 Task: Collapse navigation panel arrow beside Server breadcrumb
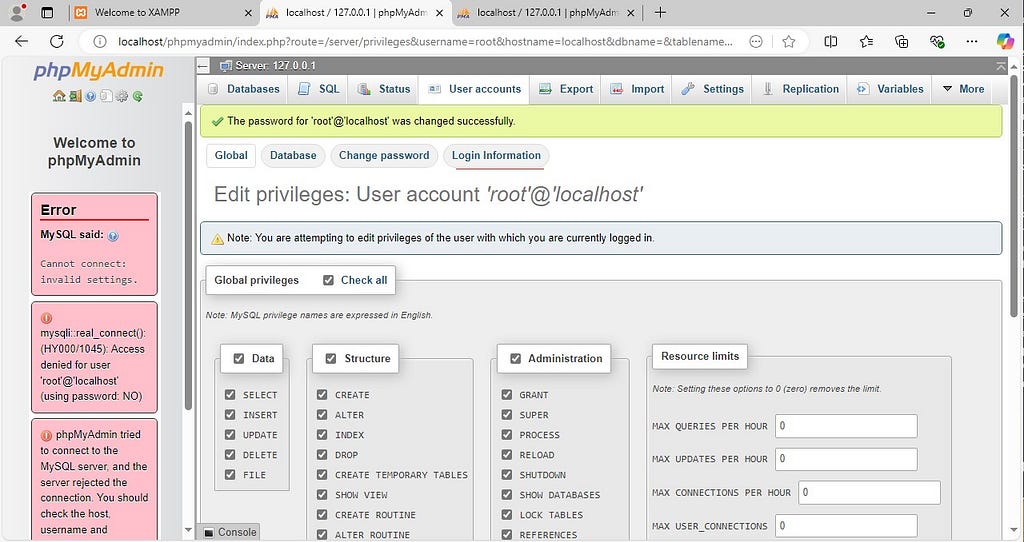click(x=204, y=65)
